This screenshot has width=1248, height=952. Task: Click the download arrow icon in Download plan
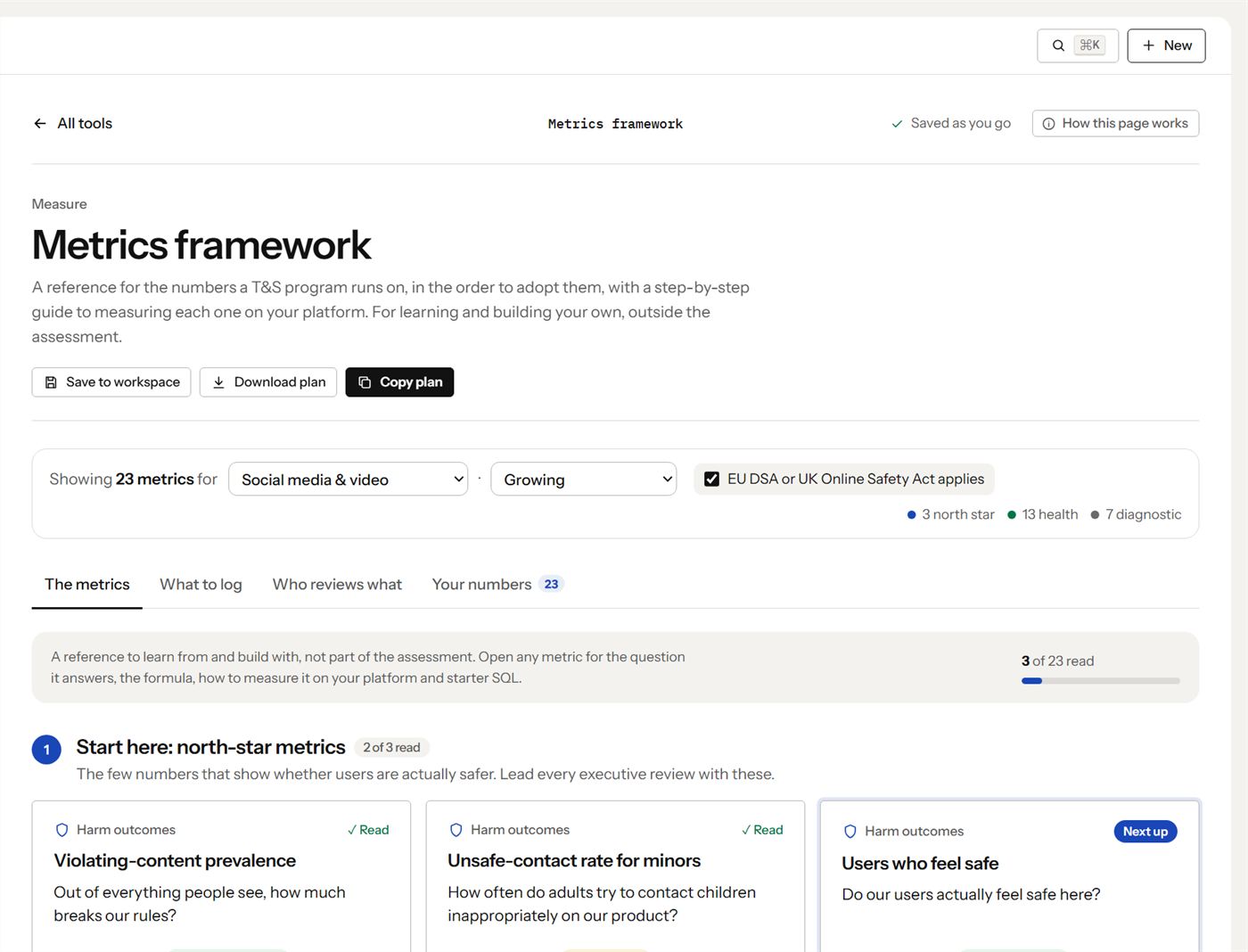[218, 382]
